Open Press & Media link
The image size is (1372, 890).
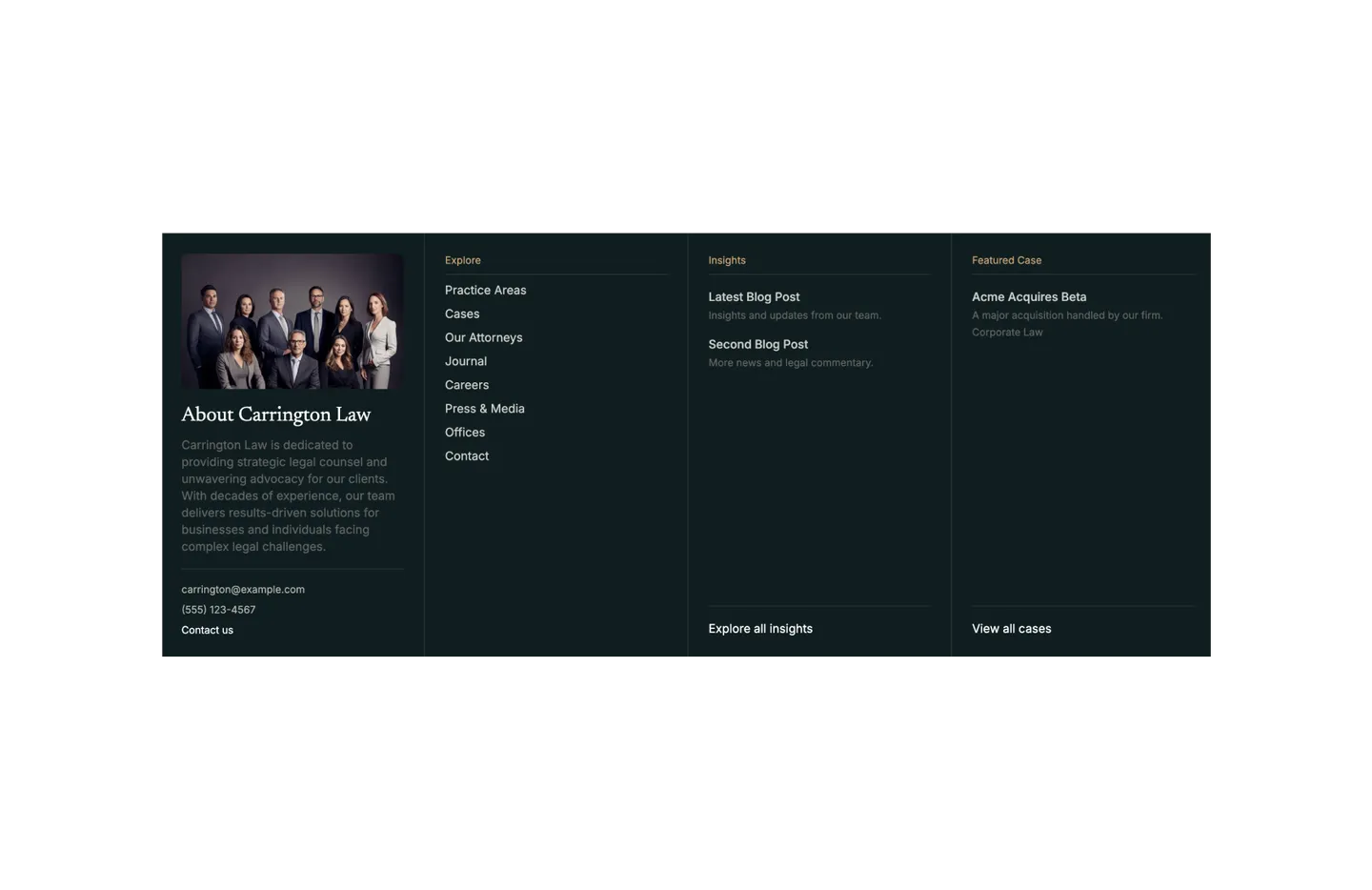point(484,409)
